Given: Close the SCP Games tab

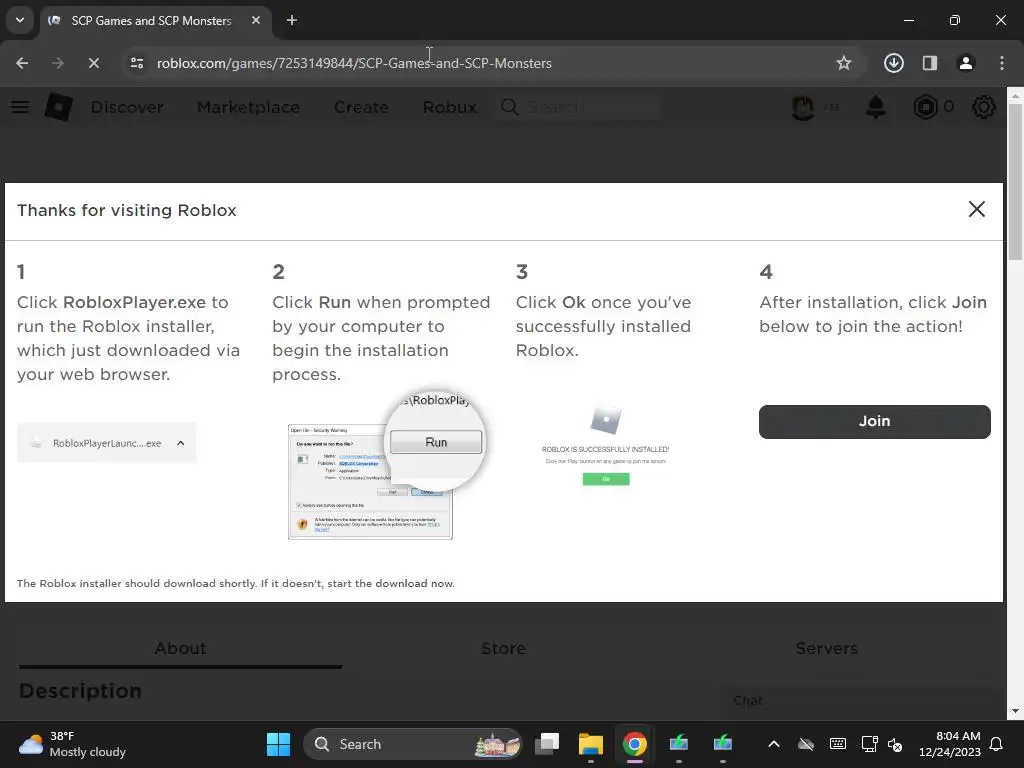Looking at the screenshot, I should (256, 20).
